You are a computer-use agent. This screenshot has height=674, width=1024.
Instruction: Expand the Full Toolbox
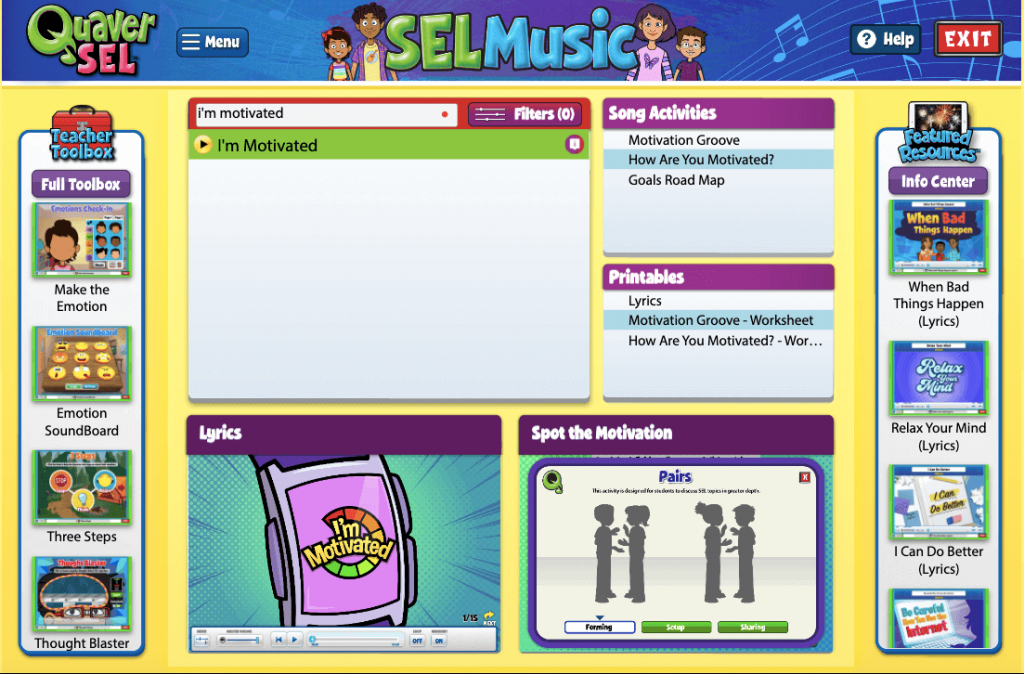tap(81, 184)
